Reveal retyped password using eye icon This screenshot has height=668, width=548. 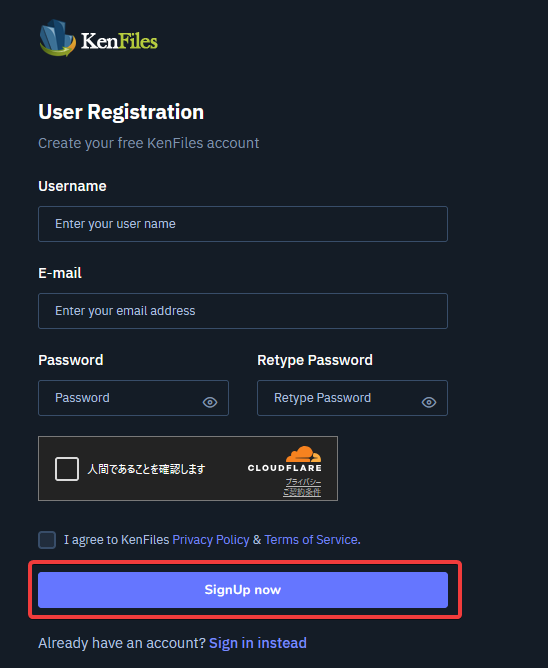click(x=429, y=402)
